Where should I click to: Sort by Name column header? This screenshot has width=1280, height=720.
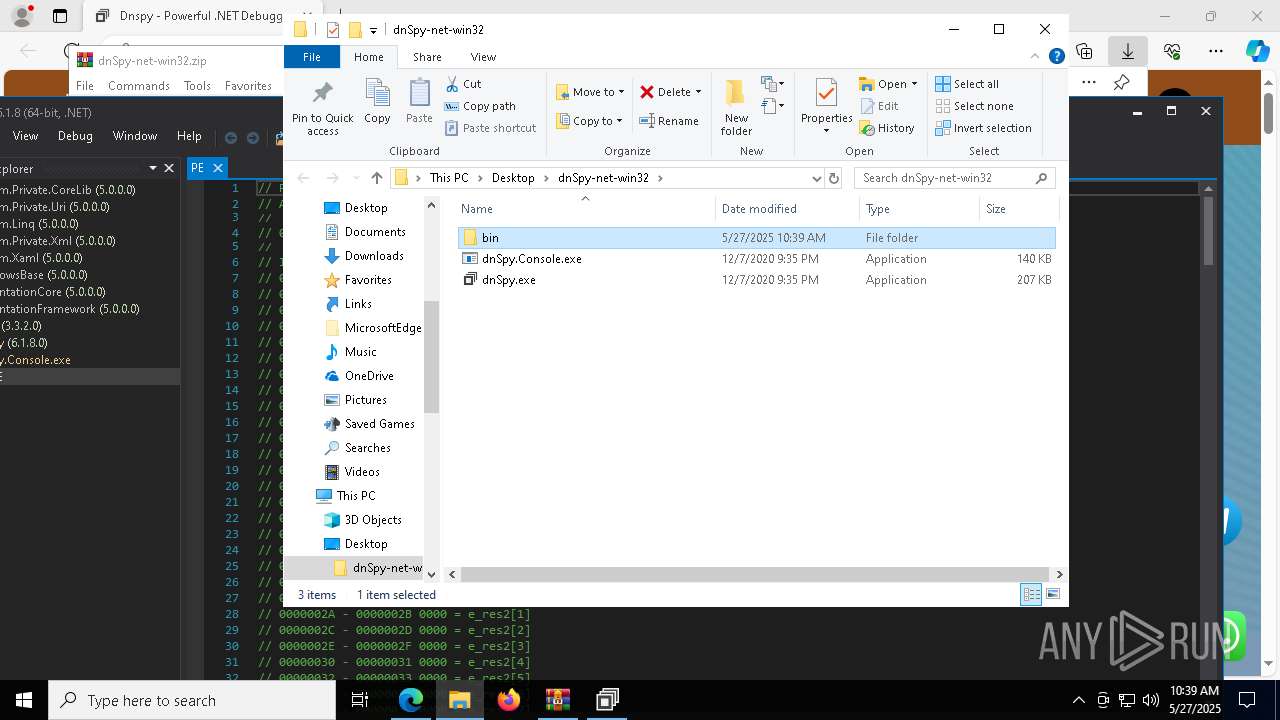pos(585,209)
